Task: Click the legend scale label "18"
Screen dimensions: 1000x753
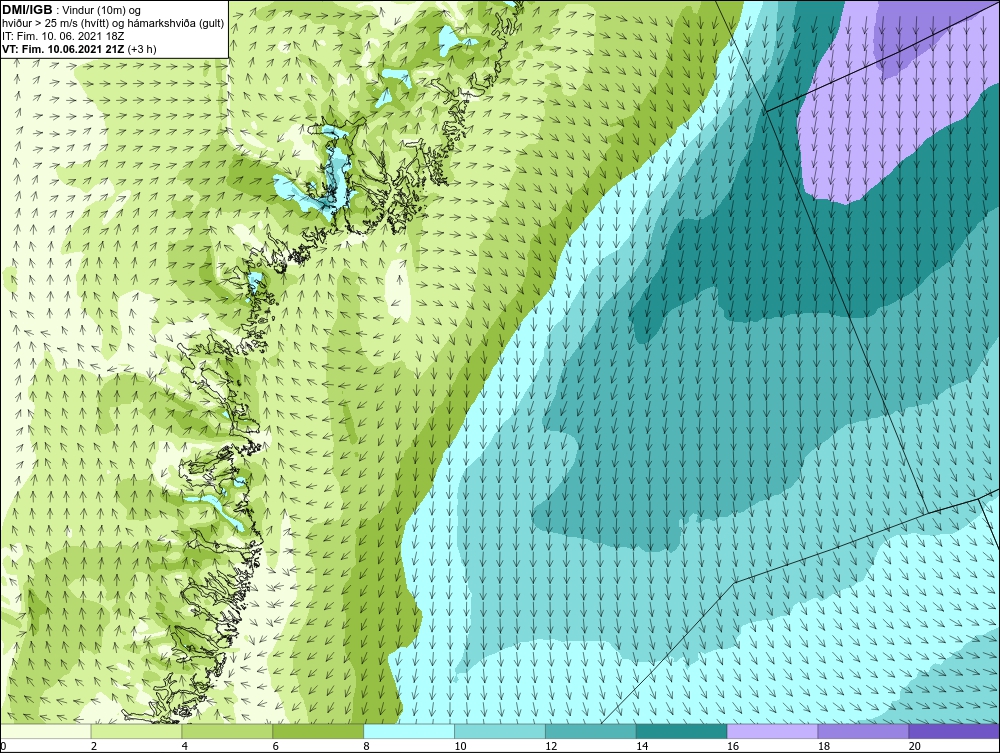Action: coord(824,746)
